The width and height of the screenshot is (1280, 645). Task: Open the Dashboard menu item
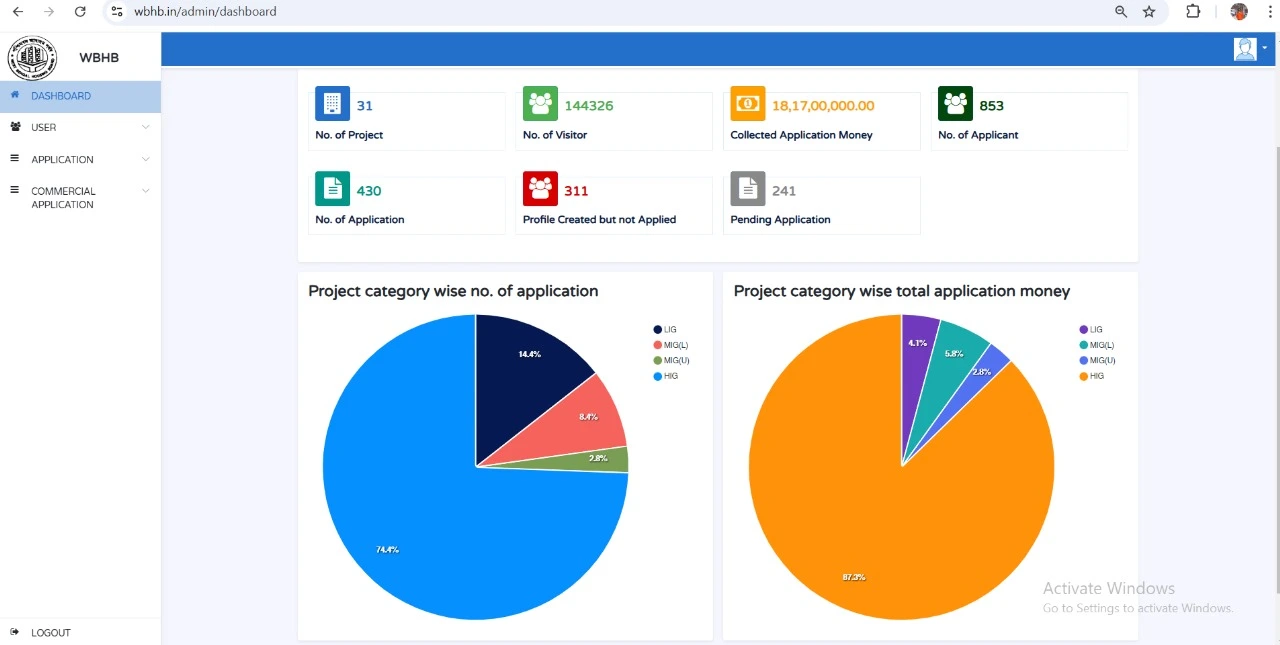pyautogui.click(x=80, y=96)
